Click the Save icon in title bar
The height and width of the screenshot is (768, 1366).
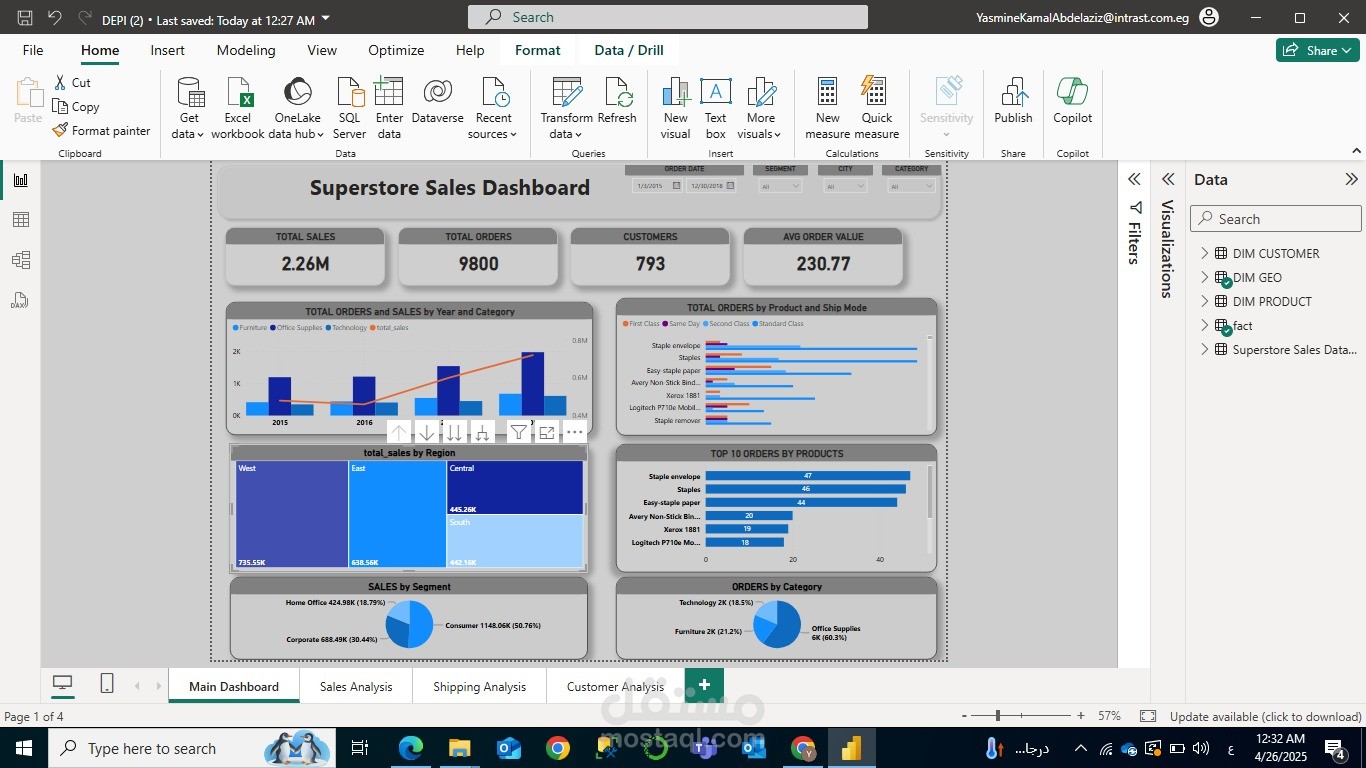coord(25,18)
